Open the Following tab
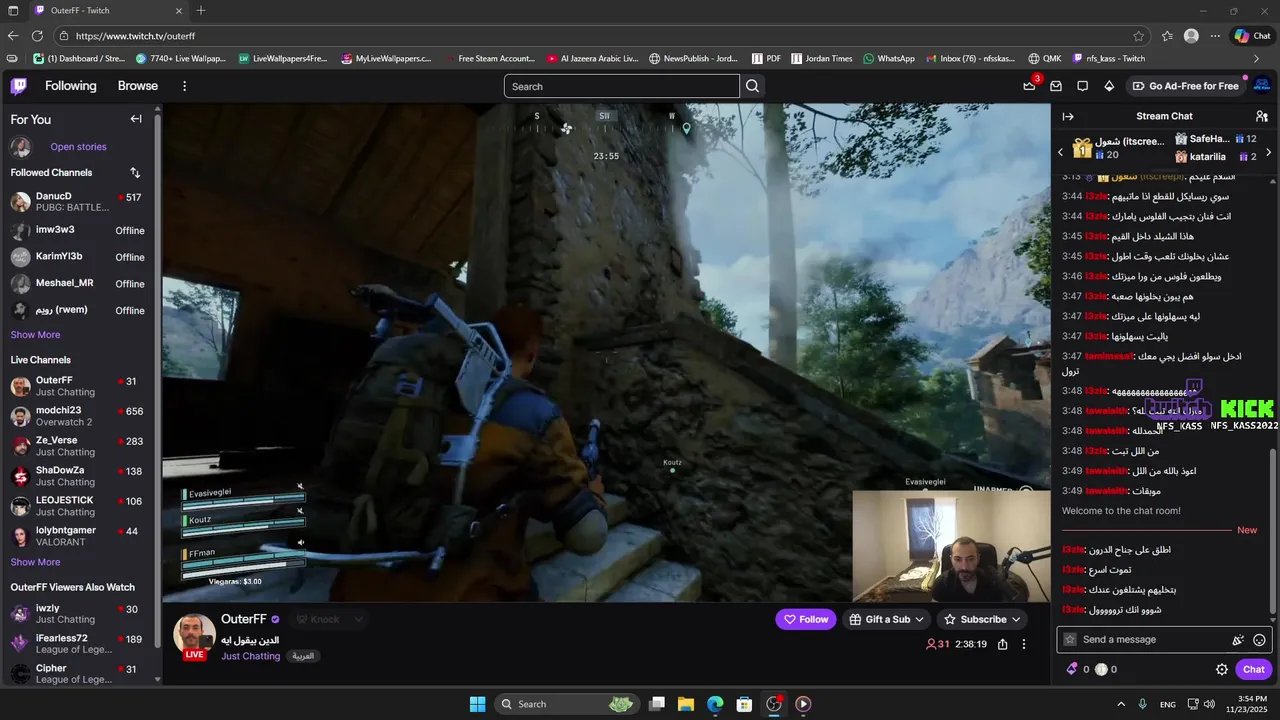Viewport: 1280px width, 720px height. click(x=71, y=86)
